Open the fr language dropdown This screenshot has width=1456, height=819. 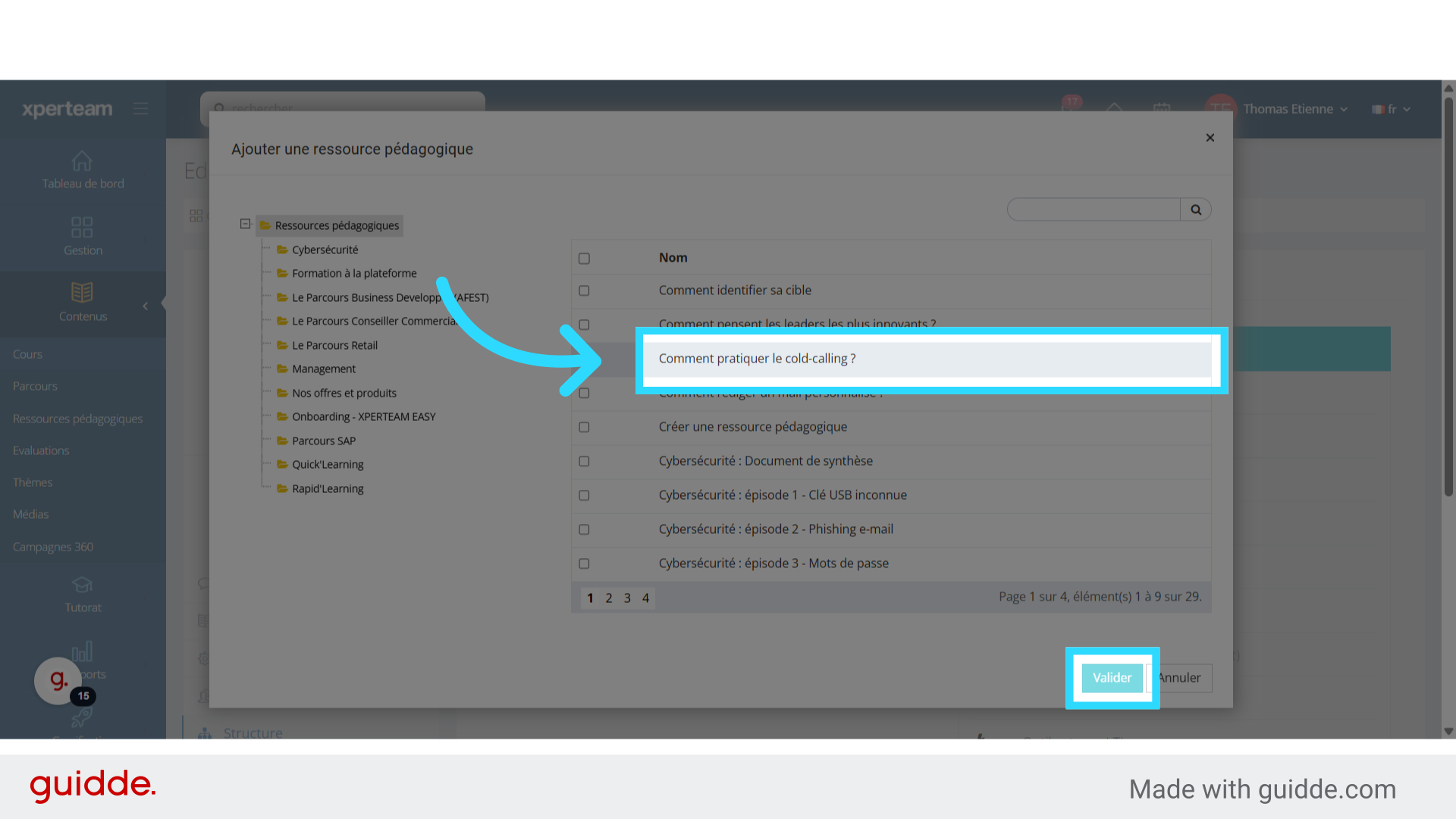pos(1392,109)
